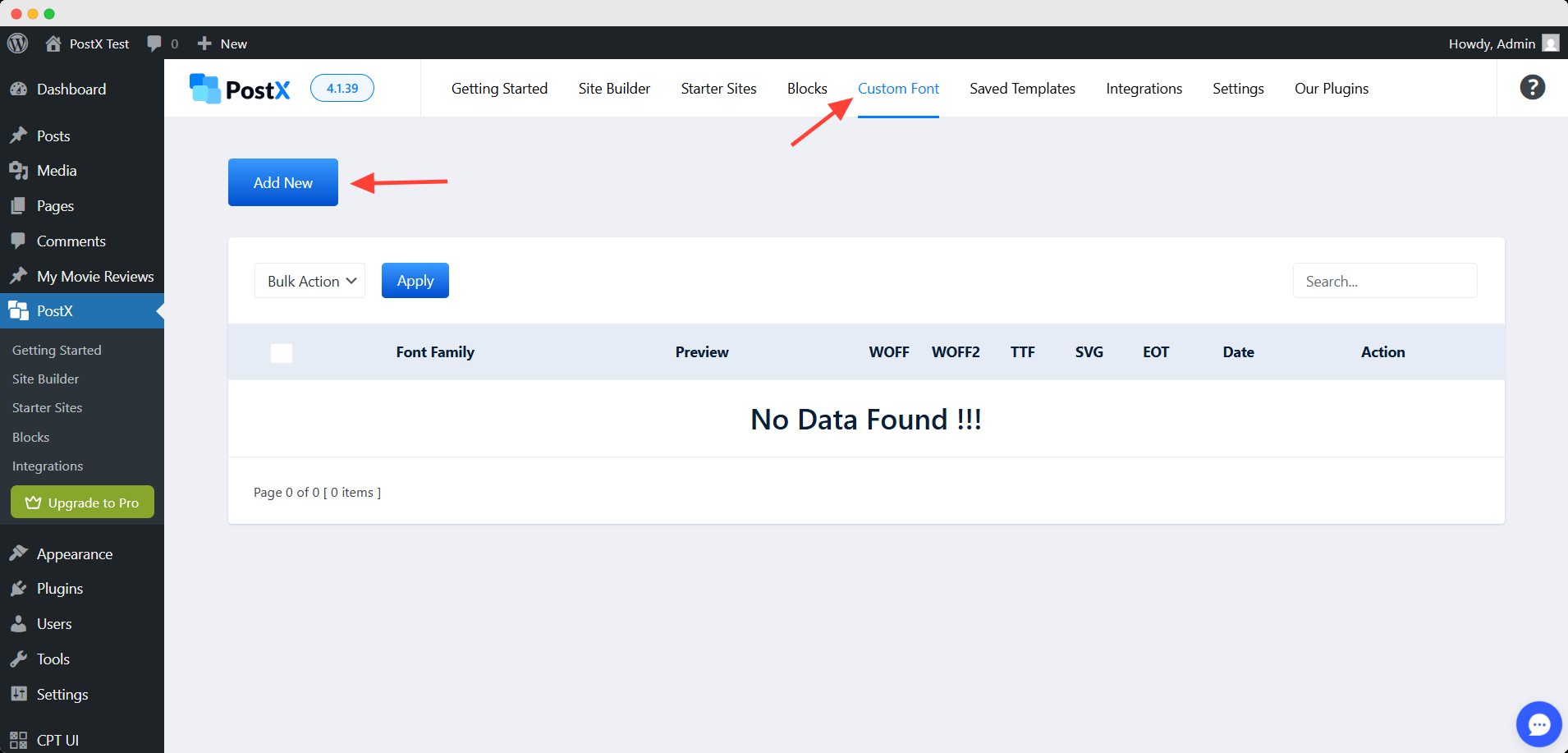Click the Pages sidebar icon
The image size is (1568, 753).
coord(18,205)
